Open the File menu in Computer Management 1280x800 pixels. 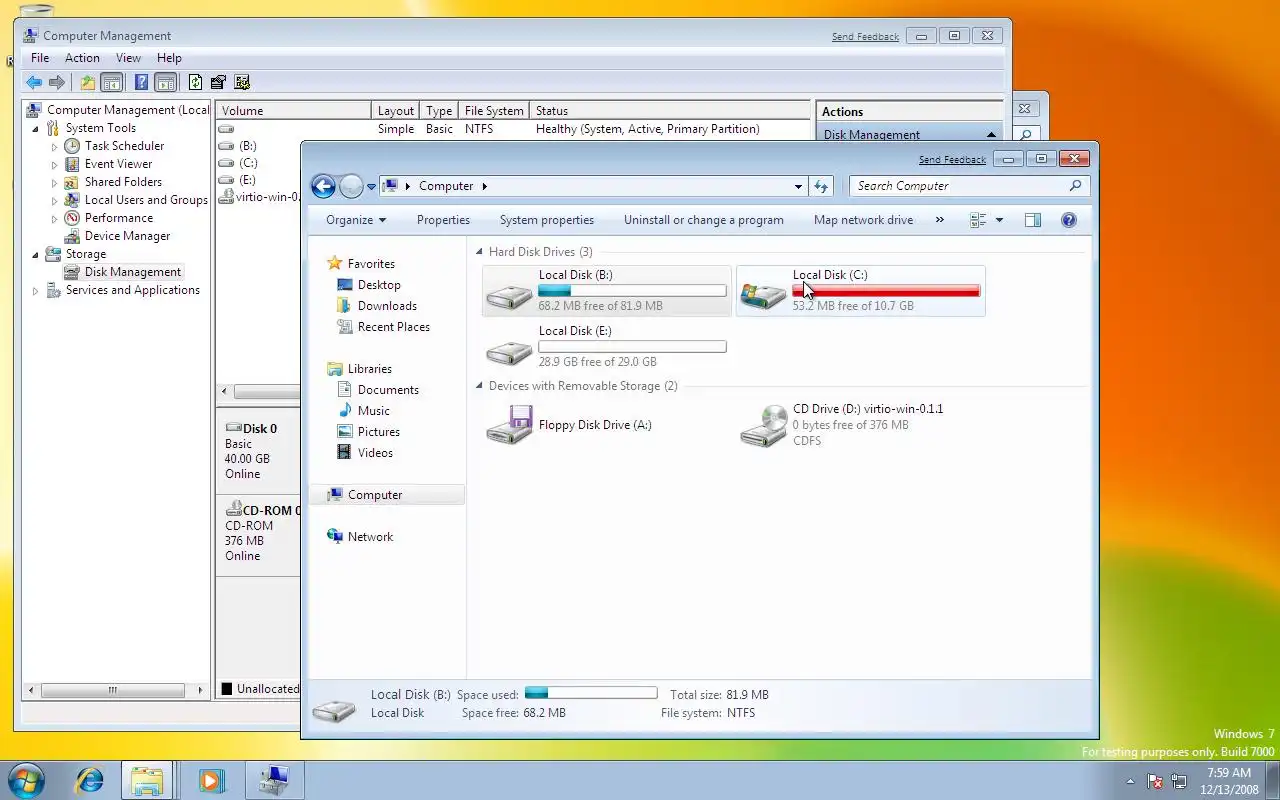(x=40, y=58)
